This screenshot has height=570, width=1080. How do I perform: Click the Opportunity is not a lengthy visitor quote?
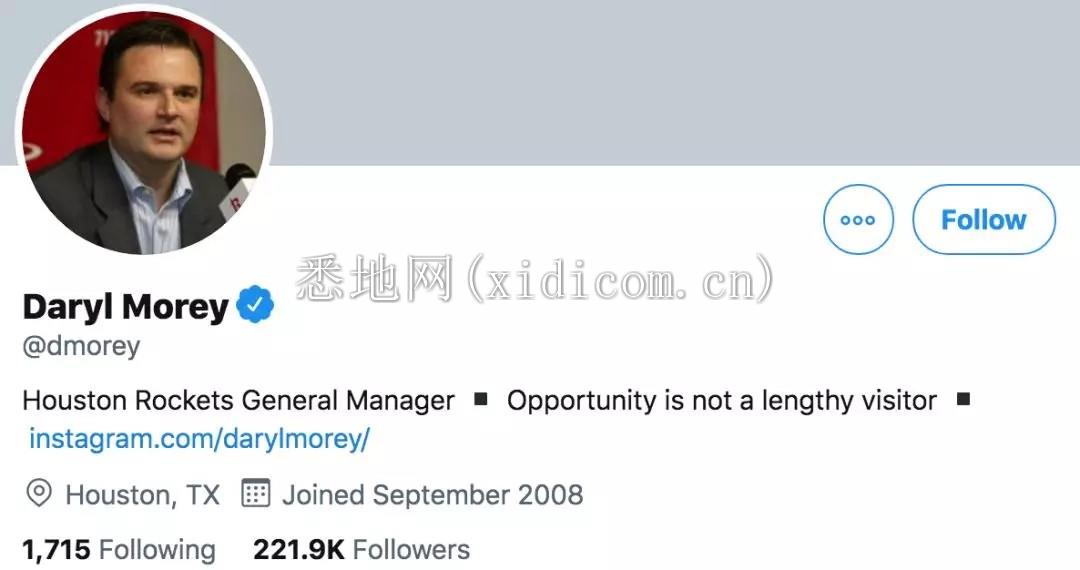click(x=722, y=400)
